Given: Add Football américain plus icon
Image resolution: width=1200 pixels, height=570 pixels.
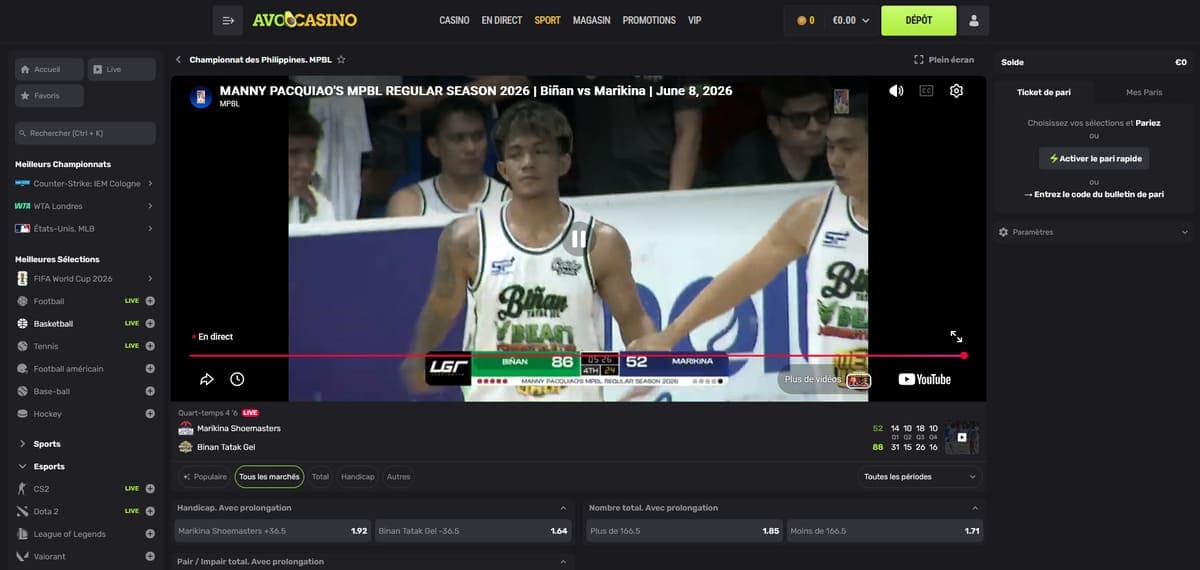Looking at the screenshot, I should click(x=150, y=369).
